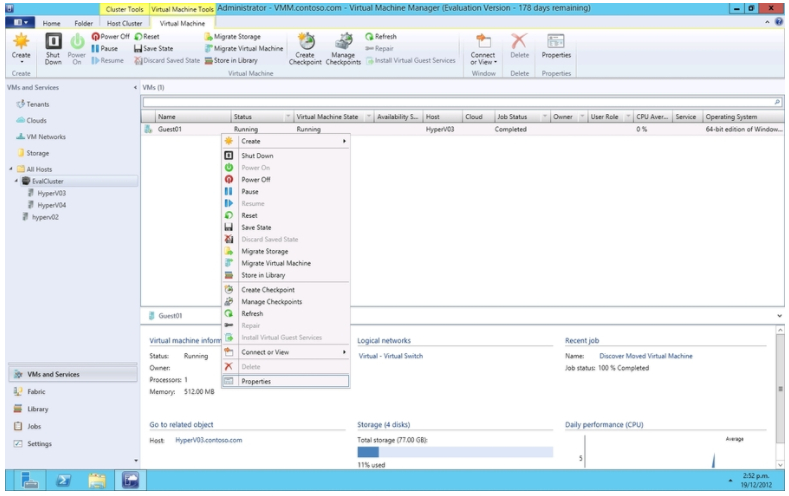Screen dimensions: 789x496
Task: Select the Guest01 row in the VM list
Action: [462, 129]
